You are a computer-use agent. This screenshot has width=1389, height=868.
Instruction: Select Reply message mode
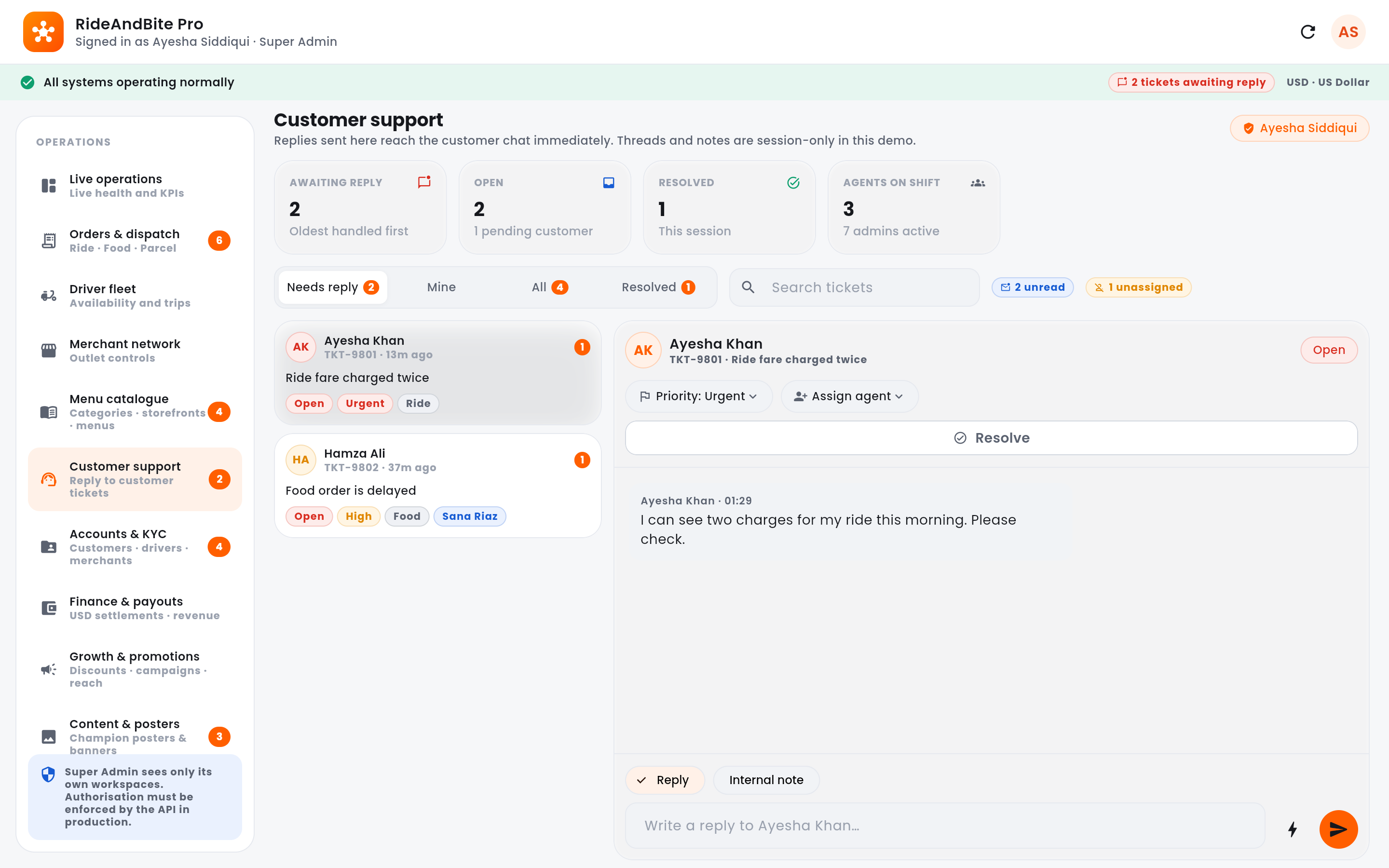click(x=665, y=780)
